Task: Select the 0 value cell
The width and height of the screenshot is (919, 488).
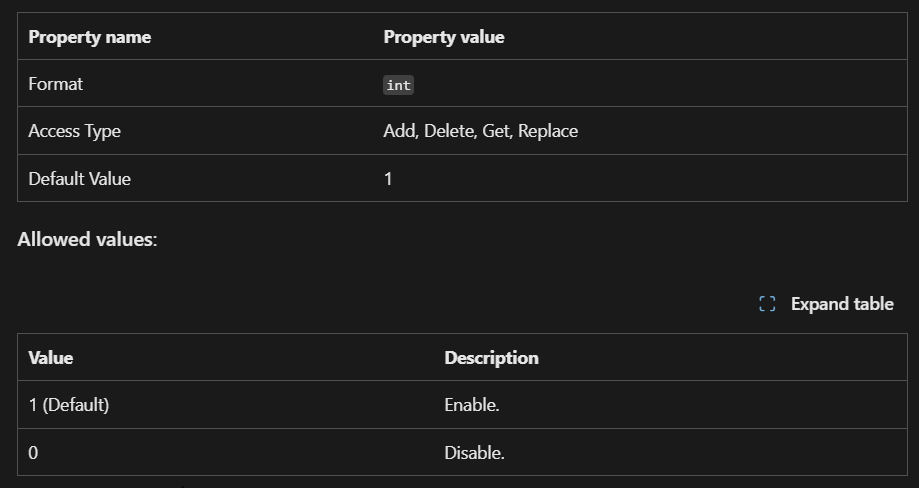Action: [33, 453]
